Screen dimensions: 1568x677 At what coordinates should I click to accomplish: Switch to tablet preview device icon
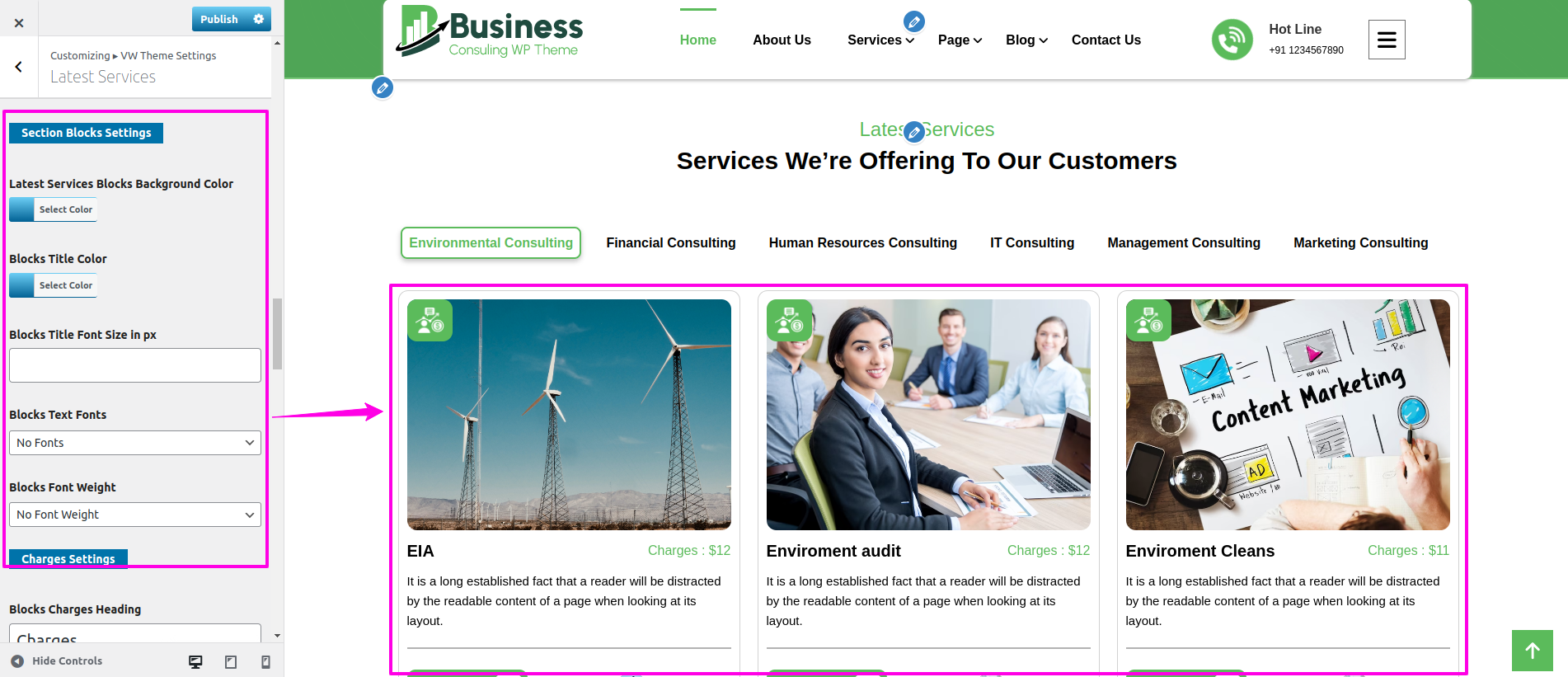coord(231,661)
